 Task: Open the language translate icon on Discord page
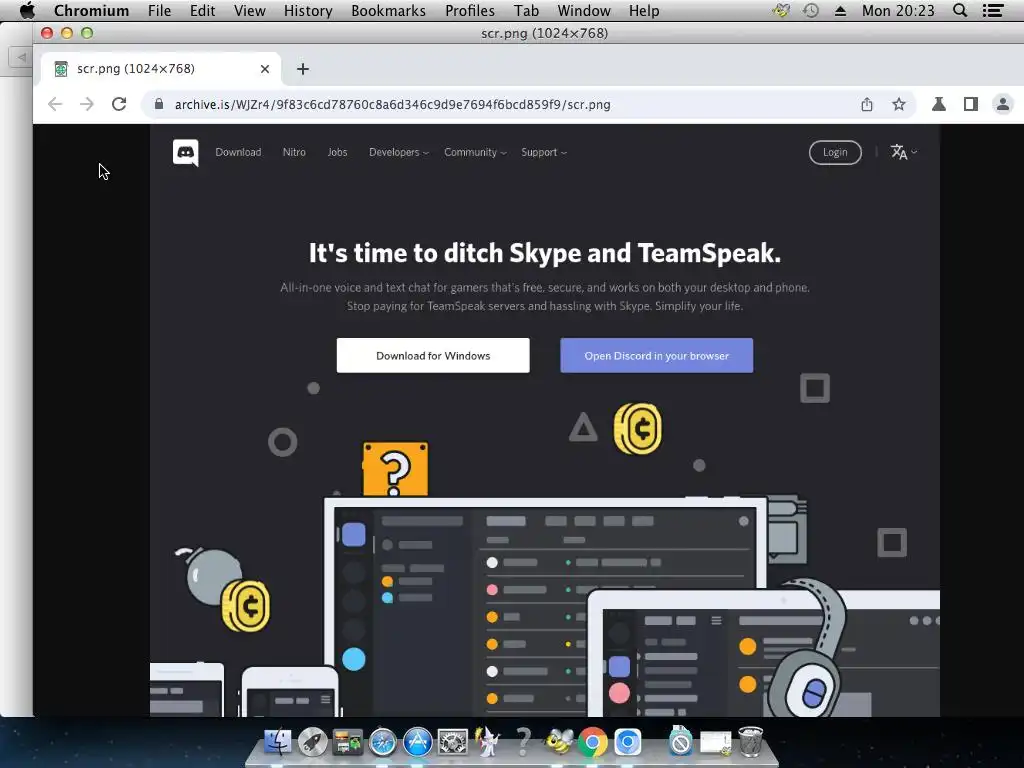904,152
